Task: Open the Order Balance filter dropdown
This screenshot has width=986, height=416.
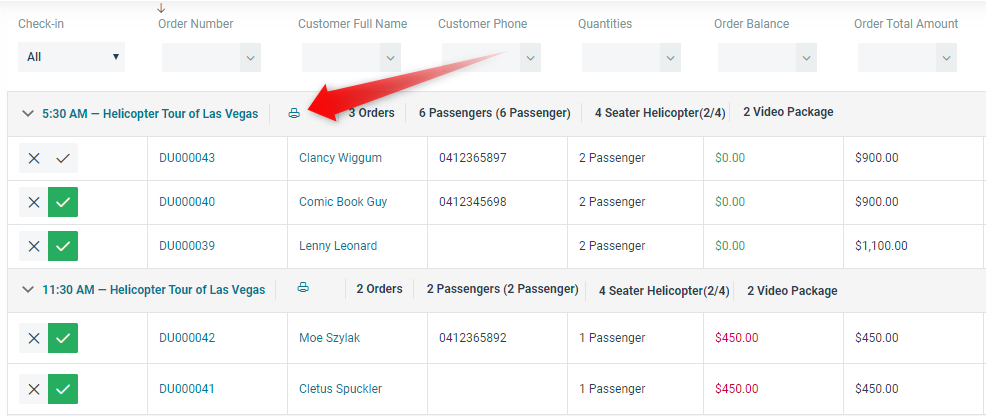Action: 806,58
